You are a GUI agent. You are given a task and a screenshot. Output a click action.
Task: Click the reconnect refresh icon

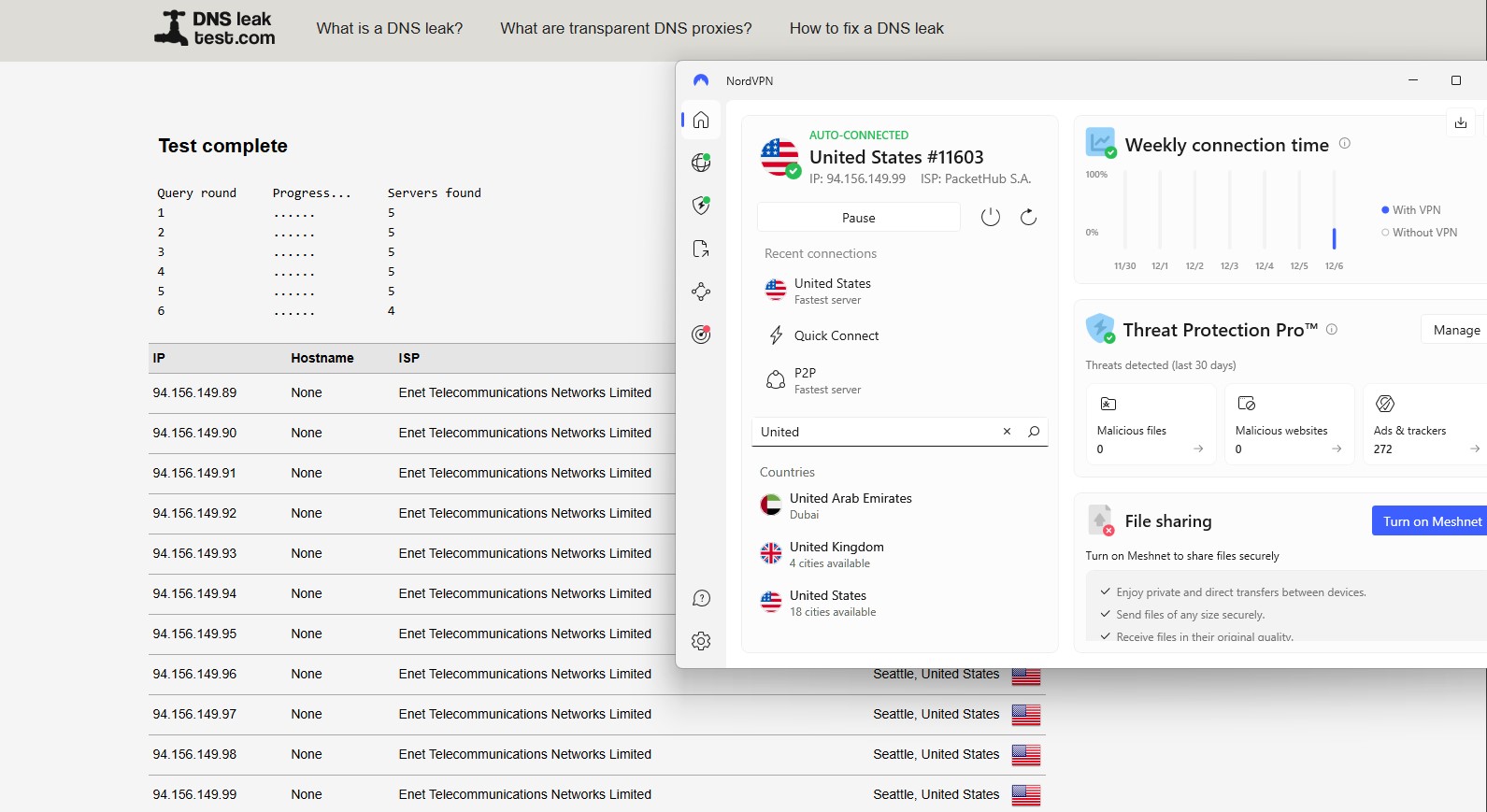(1028, 217)
